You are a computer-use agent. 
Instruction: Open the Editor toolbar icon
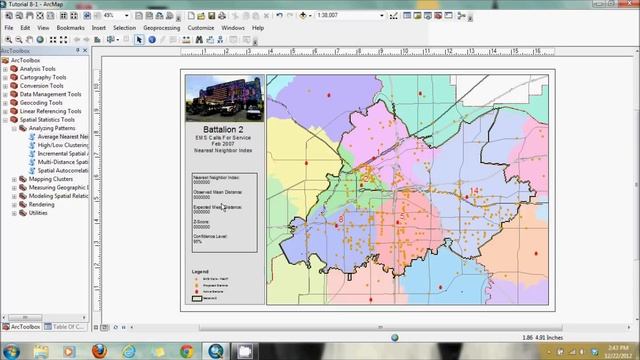[393, 16]
